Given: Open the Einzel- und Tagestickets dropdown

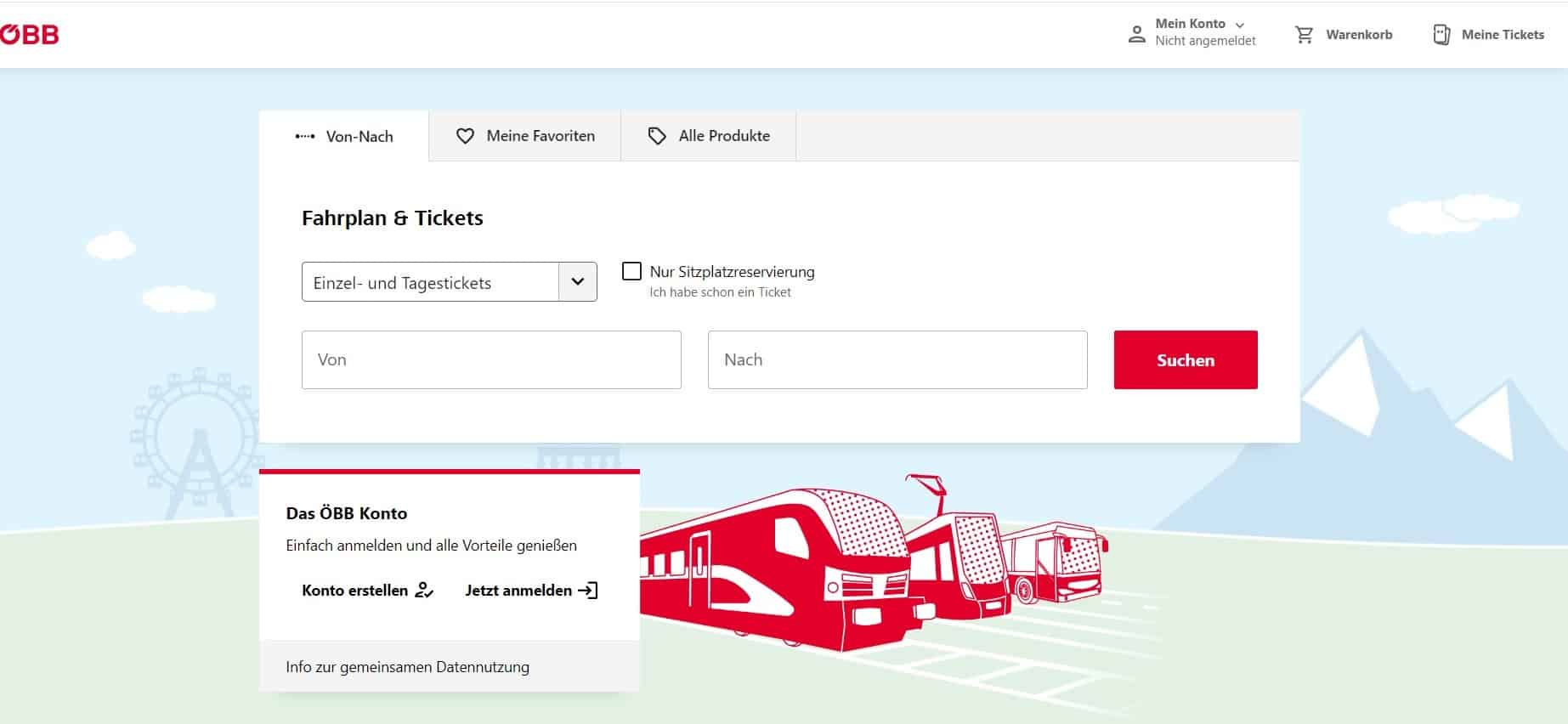Looking at the screenshot, I should pyautogui.click(x=449, y=282).
